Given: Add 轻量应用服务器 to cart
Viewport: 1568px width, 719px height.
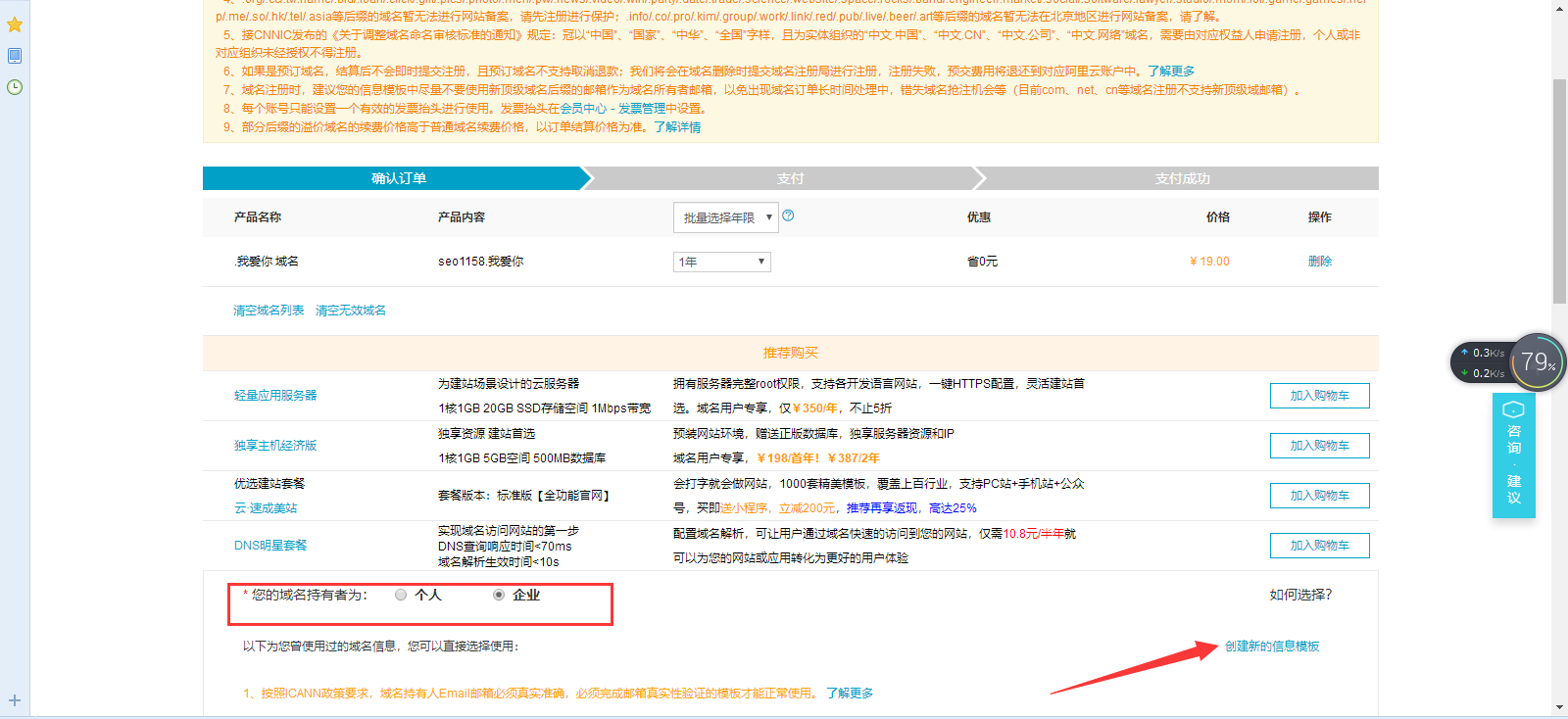Looking at the screenshot, I should pos(1320,396).
